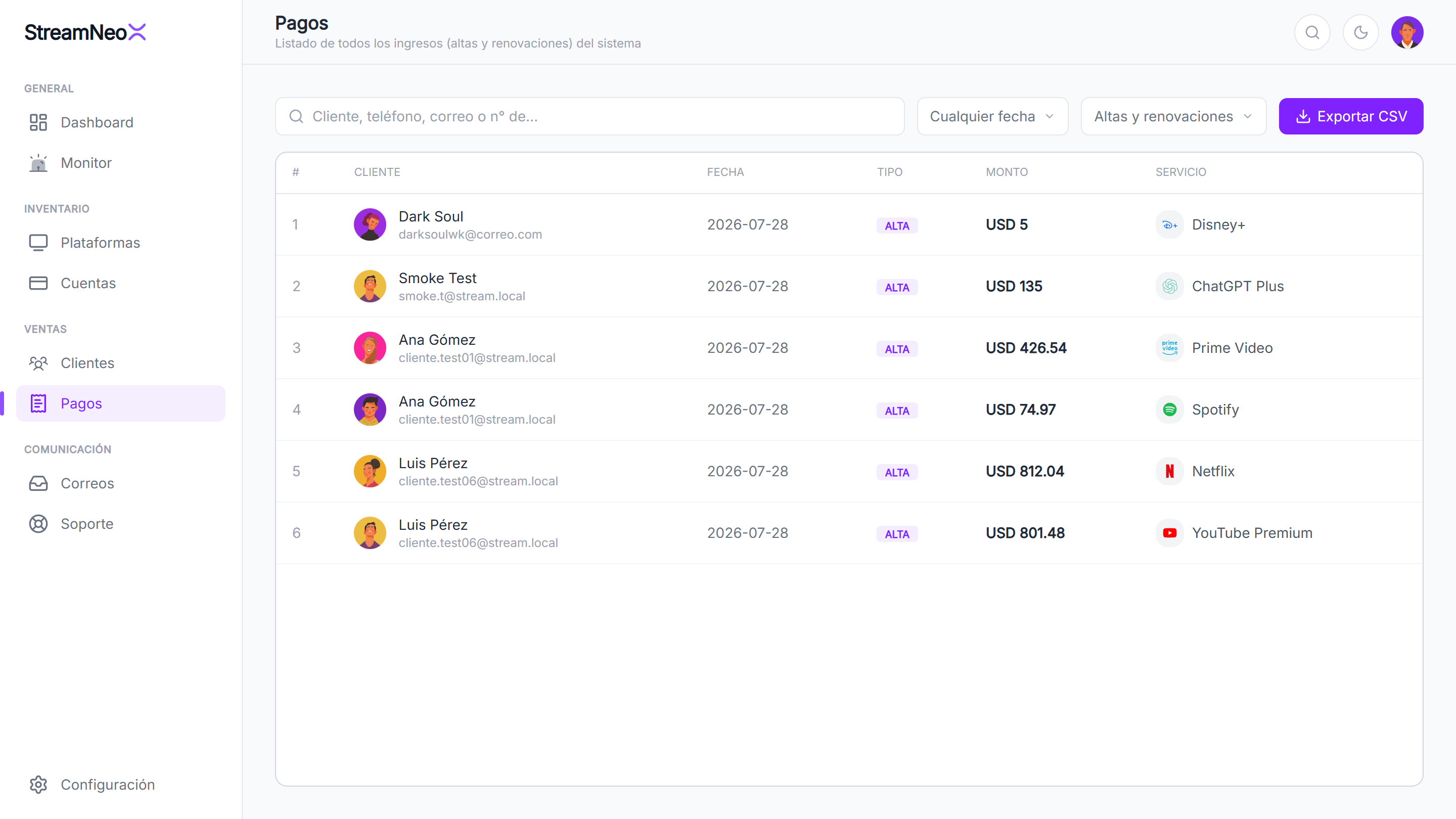Click the ChatGPT Plus service icon
The image size is (1456, 819).
coord(1169,287)
